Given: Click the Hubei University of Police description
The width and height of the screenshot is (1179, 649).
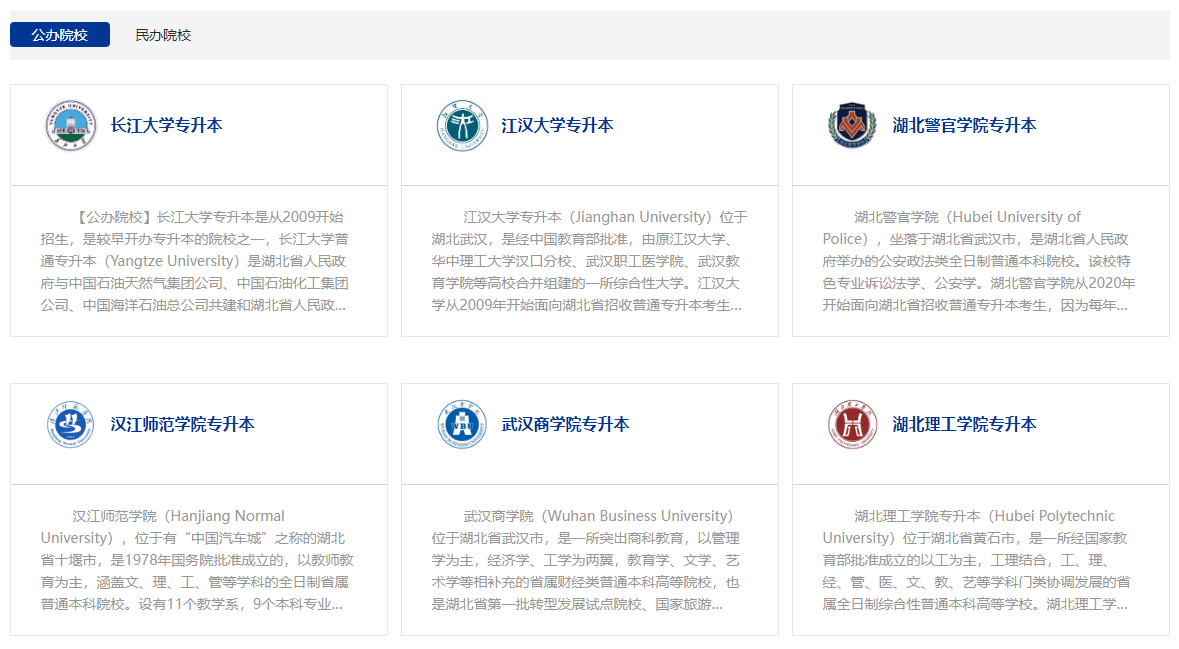Looking at the screenshot, I should coord(979,261).
